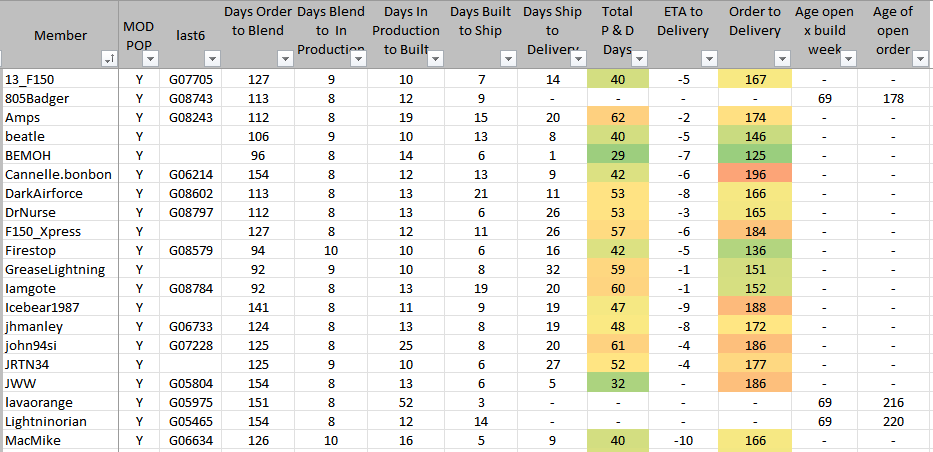933x452 pixels.
Task: Open the Member column sort filter button
Action: coord(110,59)
